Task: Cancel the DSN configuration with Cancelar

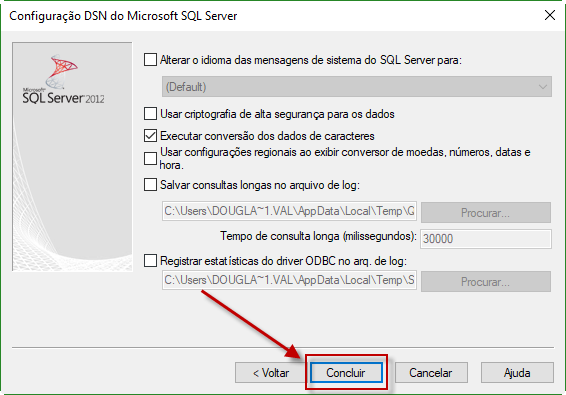Action: tap(431, 373)
